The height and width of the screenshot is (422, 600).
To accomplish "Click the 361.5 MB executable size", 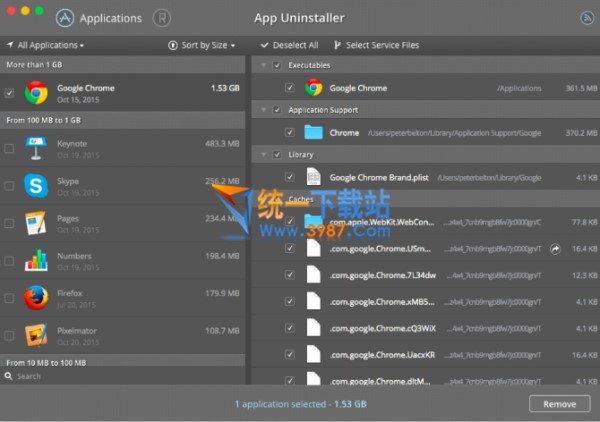I will coord(581,88).
